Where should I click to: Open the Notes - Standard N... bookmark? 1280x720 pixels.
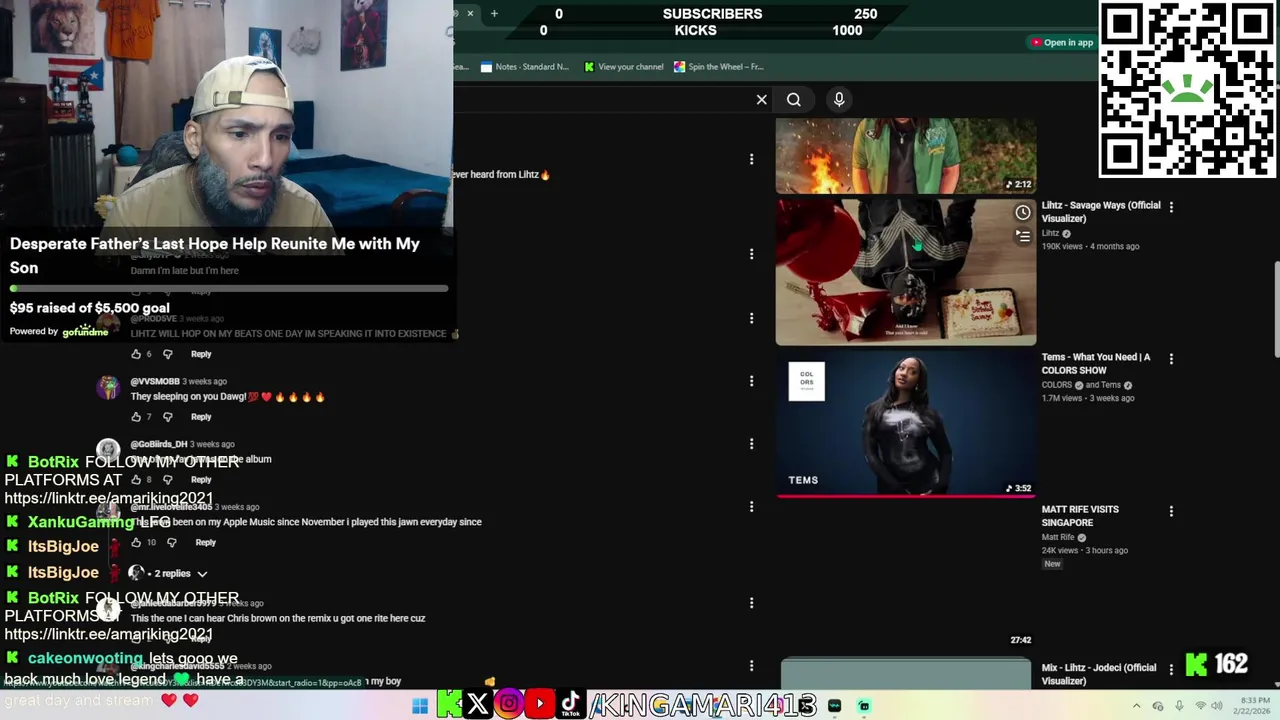coord(525,67)
